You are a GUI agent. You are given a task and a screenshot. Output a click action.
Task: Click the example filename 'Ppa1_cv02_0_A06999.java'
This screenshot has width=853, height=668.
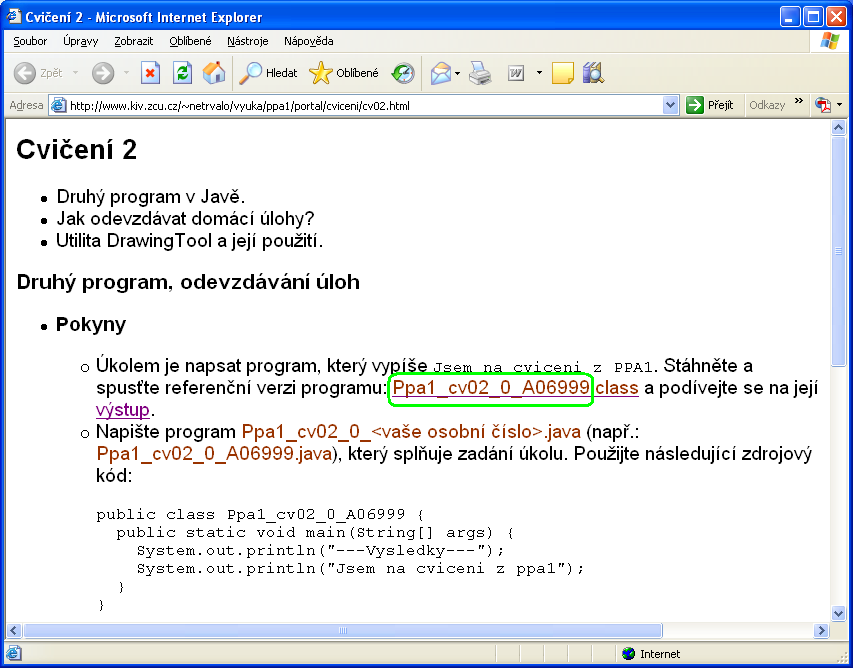[214, 454]
